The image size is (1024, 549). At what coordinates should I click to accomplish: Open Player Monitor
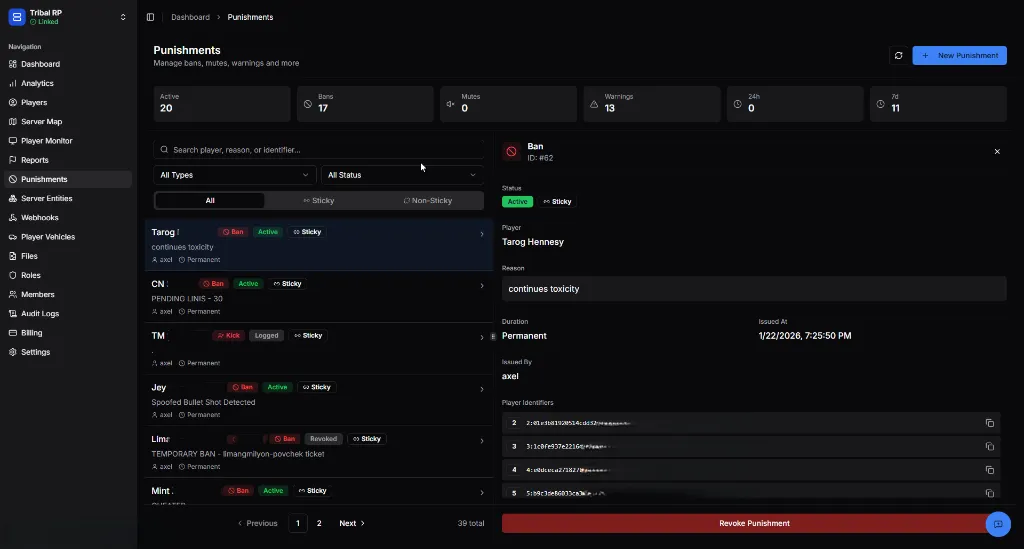(x=46, y=141)
